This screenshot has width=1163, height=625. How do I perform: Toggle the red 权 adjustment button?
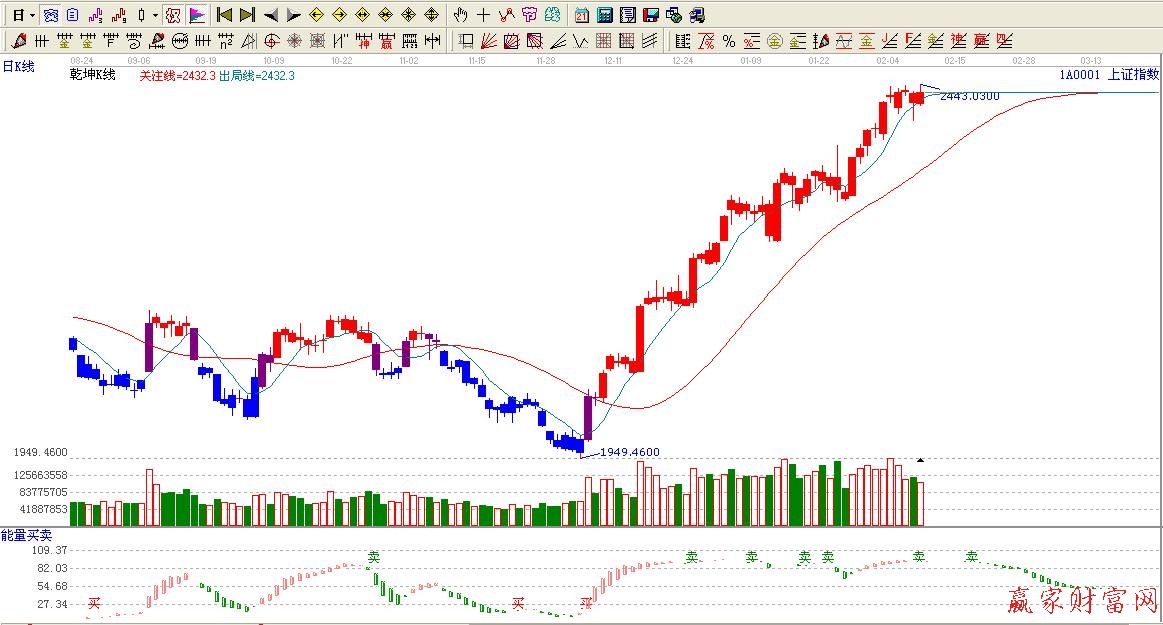pos(173,15)
